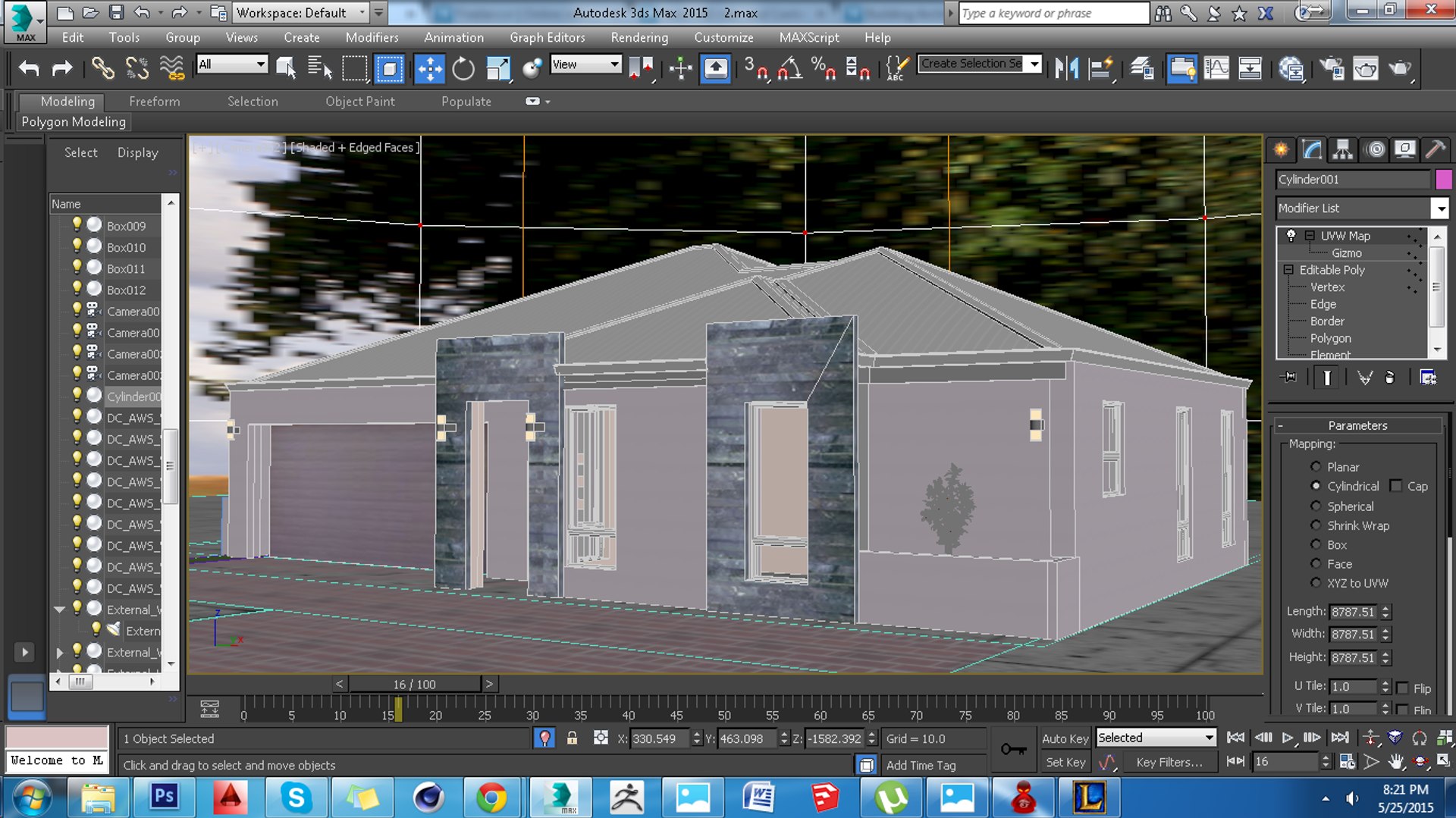Click the Auto Key button
Screen dimensions: 1456x818
[x=1065, y=738]
